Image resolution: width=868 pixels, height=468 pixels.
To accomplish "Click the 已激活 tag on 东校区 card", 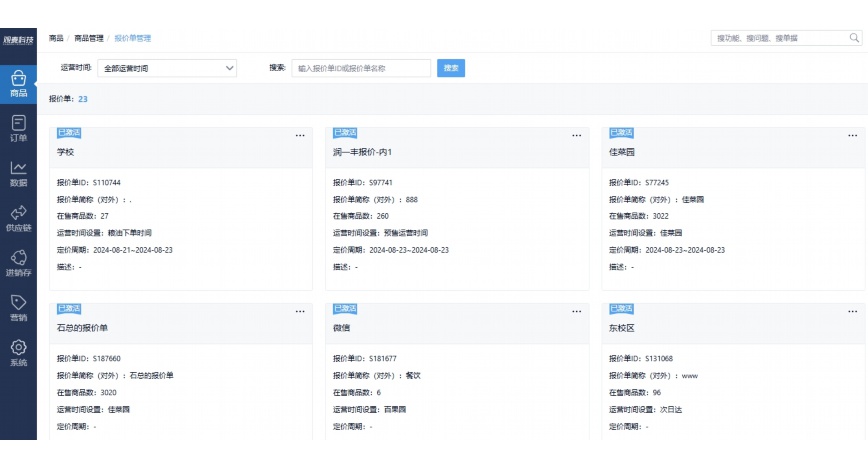I will (x=621, y=308).
